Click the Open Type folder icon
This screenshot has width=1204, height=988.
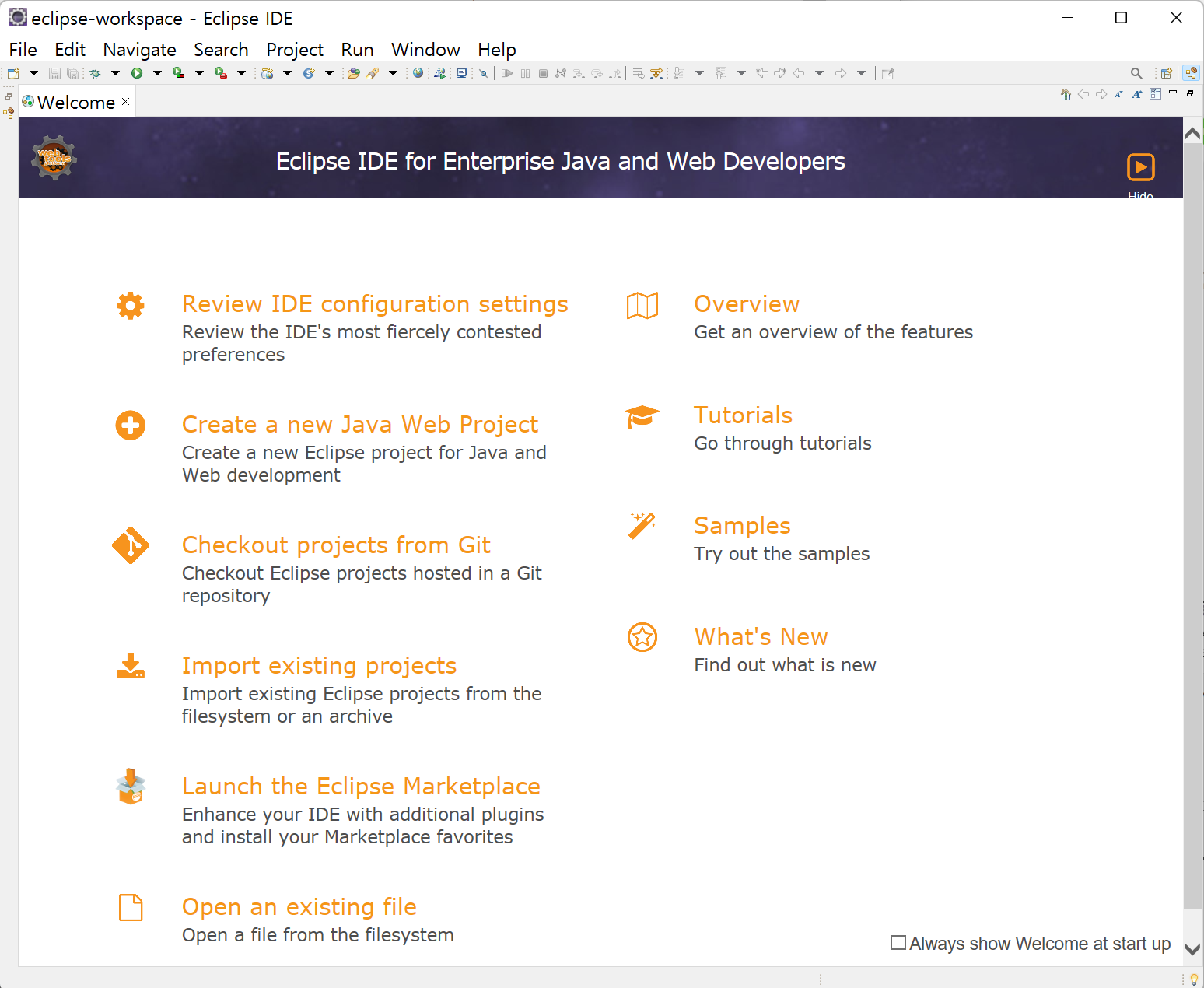(354, 73)
